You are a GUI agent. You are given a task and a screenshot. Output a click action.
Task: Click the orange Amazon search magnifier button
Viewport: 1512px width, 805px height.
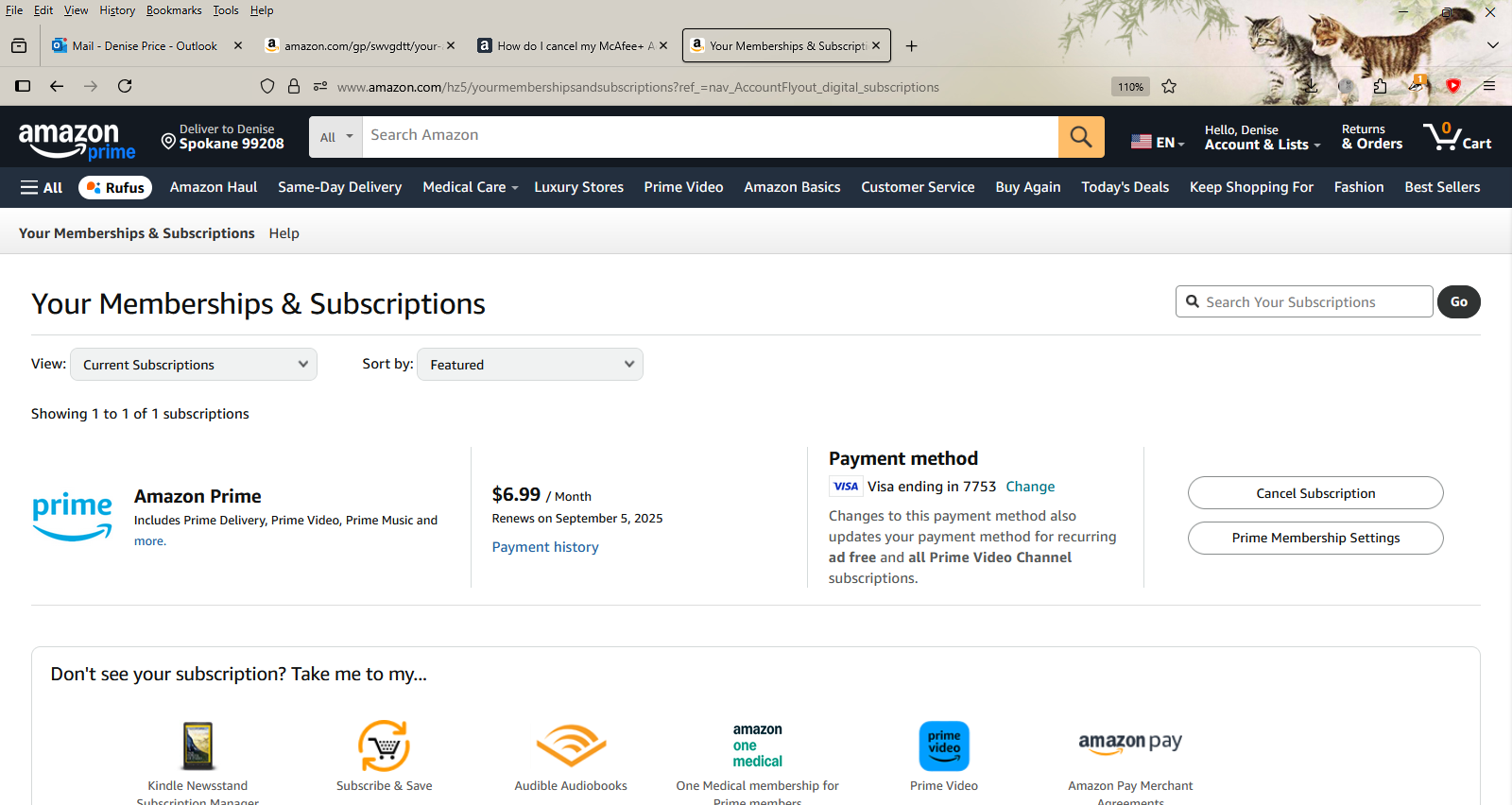1081,137
